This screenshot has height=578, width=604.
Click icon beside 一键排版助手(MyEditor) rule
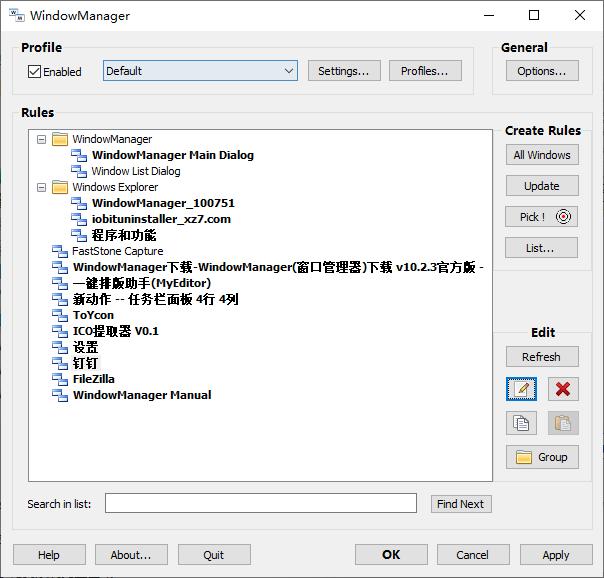pos(60,283)
